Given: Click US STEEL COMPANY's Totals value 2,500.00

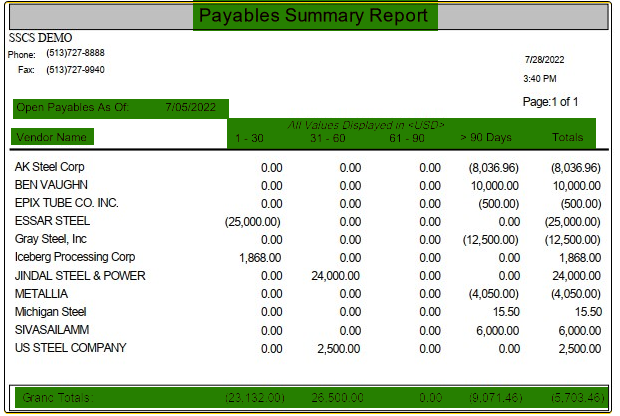Looking at the screenshot, I should pos(580,349).
